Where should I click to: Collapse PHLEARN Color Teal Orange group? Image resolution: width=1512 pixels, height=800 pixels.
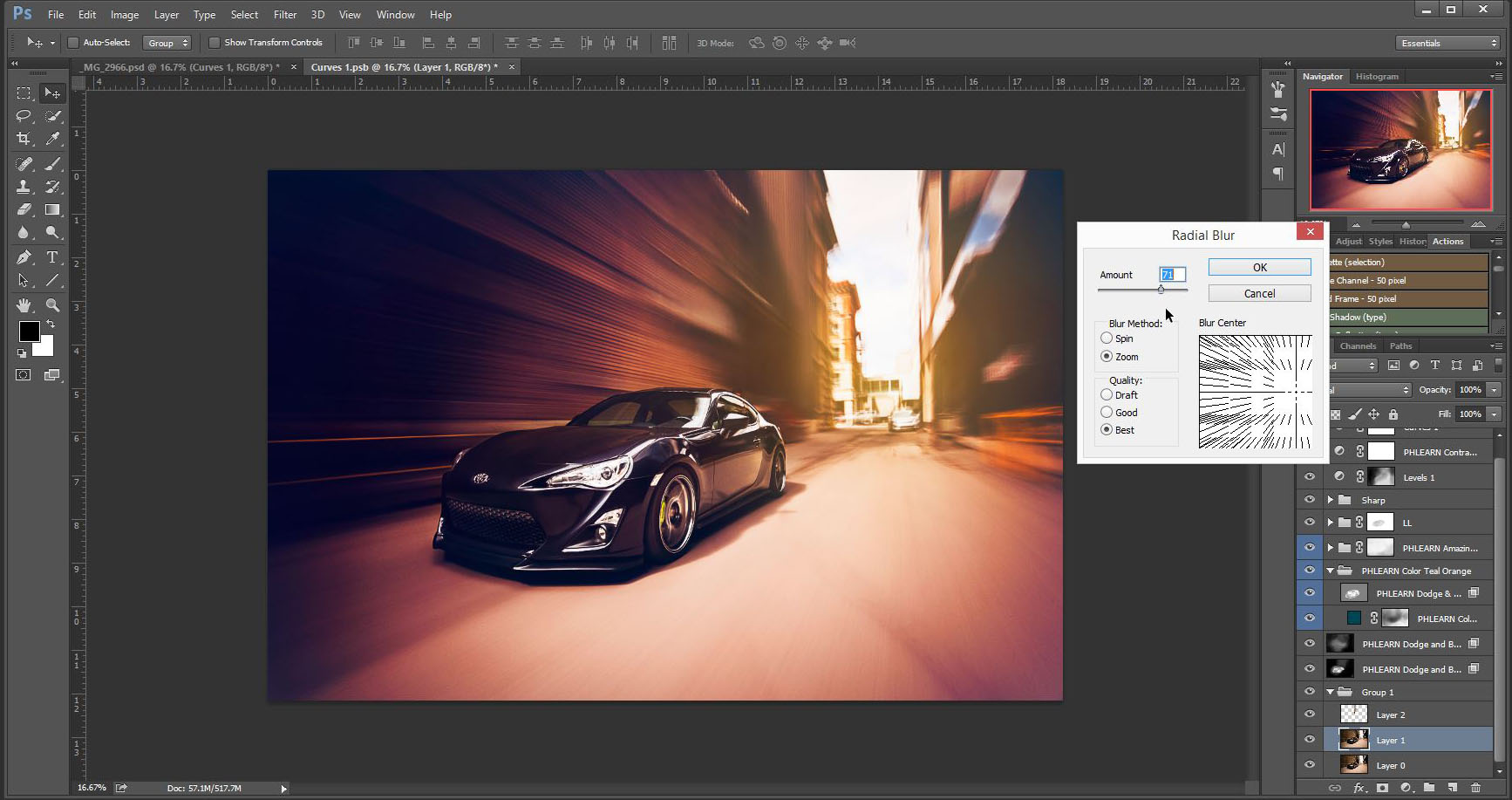coord(1331,571)
